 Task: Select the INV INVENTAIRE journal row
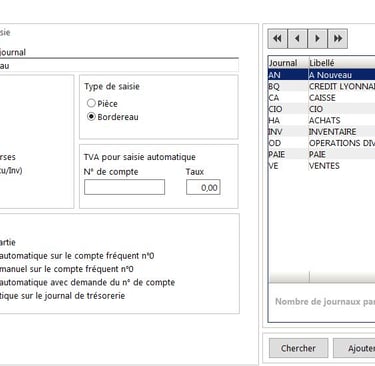click(322, 132)
